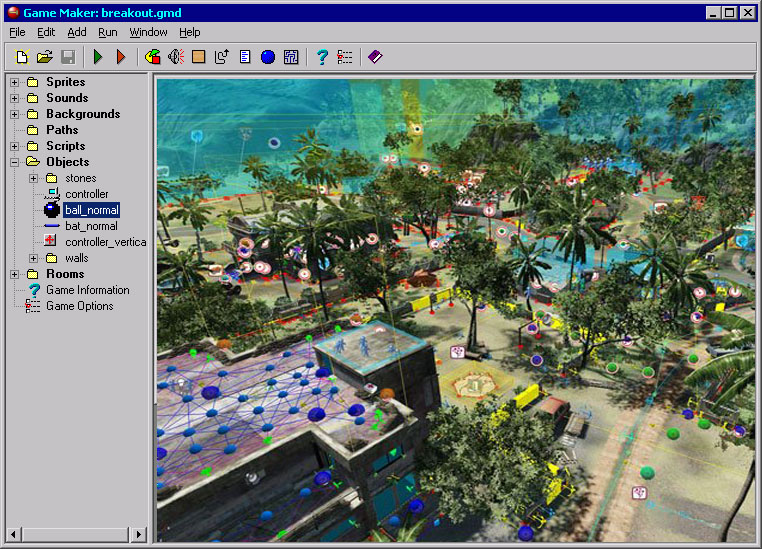Click the game options toolbar icon

click(x=345, y=57)
